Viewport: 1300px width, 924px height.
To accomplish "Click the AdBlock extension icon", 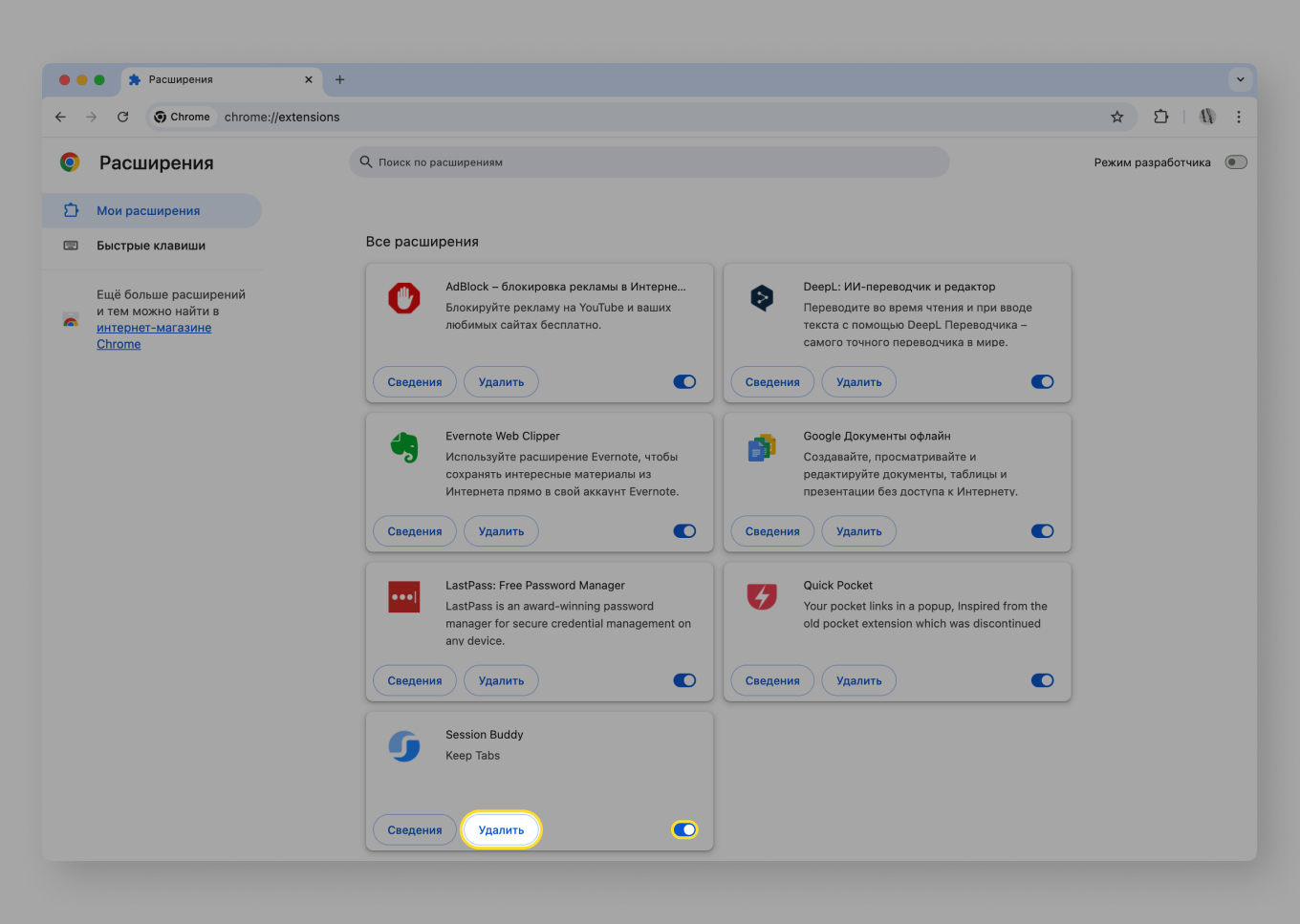I will click(x=403, y=298).
